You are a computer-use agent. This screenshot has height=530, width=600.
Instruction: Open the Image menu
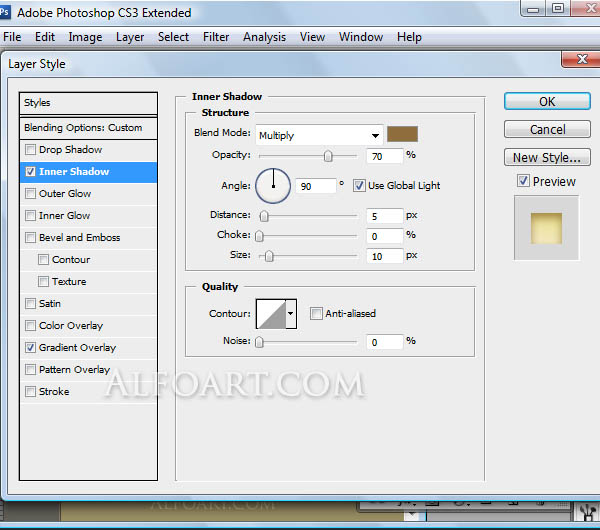pos(85,37)
